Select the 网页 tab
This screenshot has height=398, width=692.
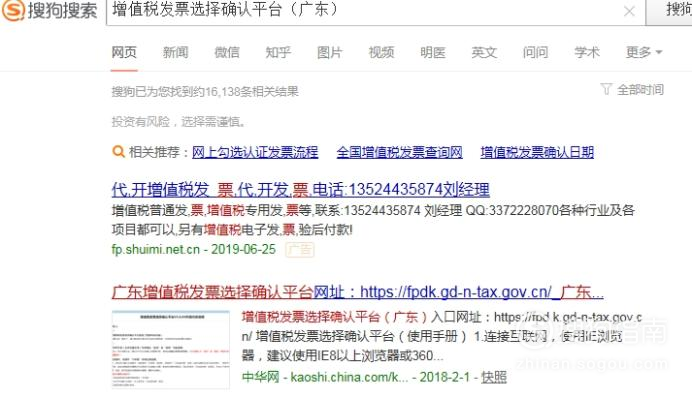124,52
